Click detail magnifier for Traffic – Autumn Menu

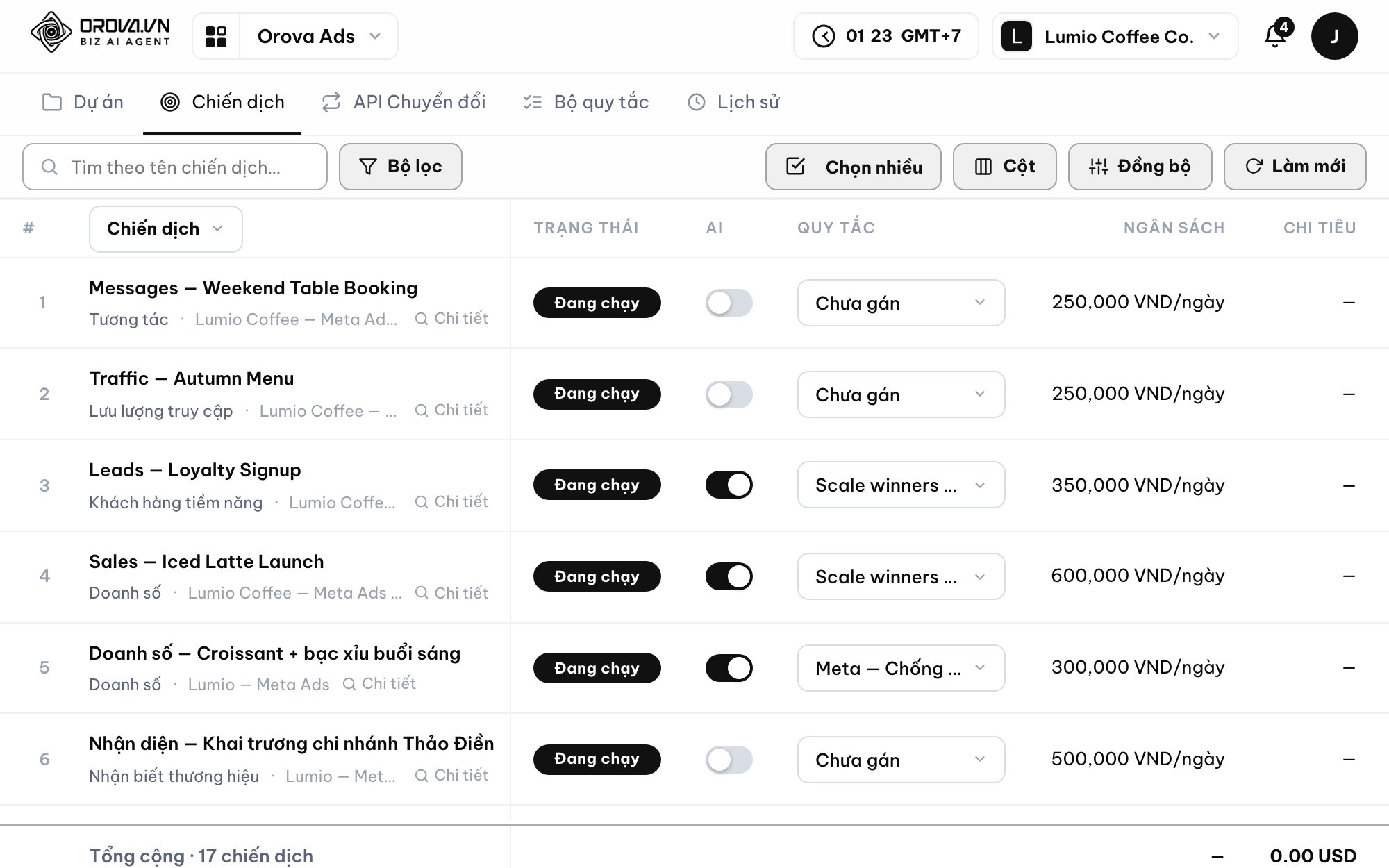click(x=422, y=410)
